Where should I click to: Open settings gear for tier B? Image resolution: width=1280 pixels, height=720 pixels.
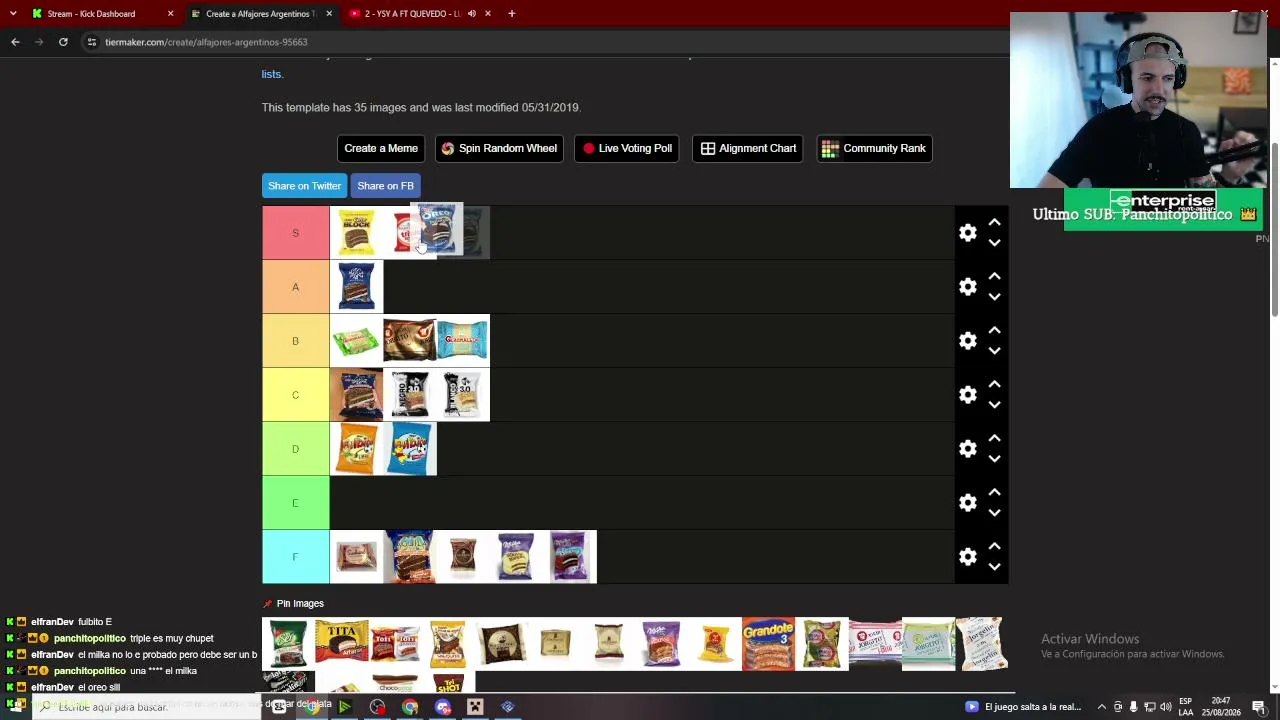pos(967,340)
